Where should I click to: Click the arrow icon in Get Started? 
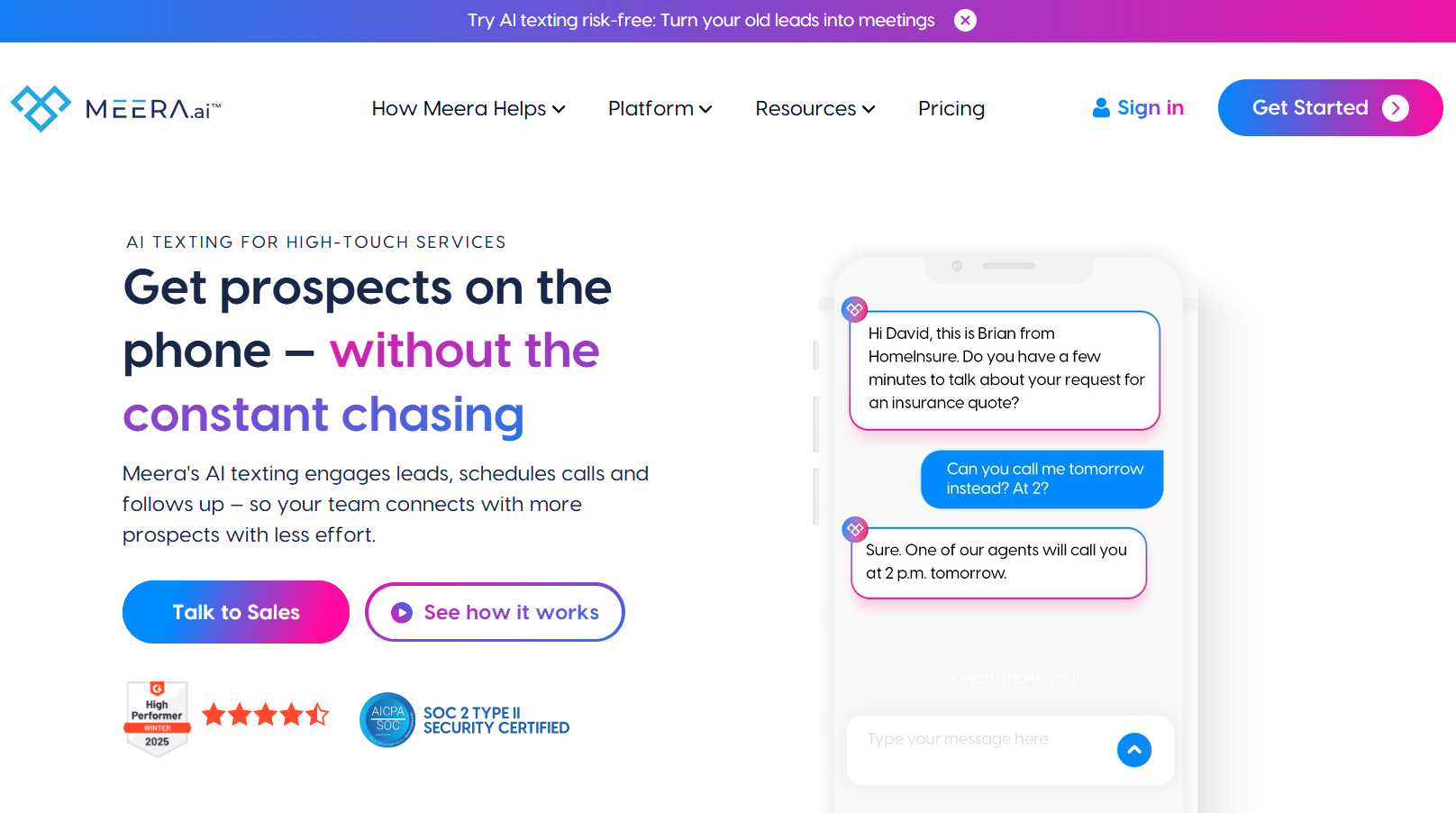pos(1395,108)
